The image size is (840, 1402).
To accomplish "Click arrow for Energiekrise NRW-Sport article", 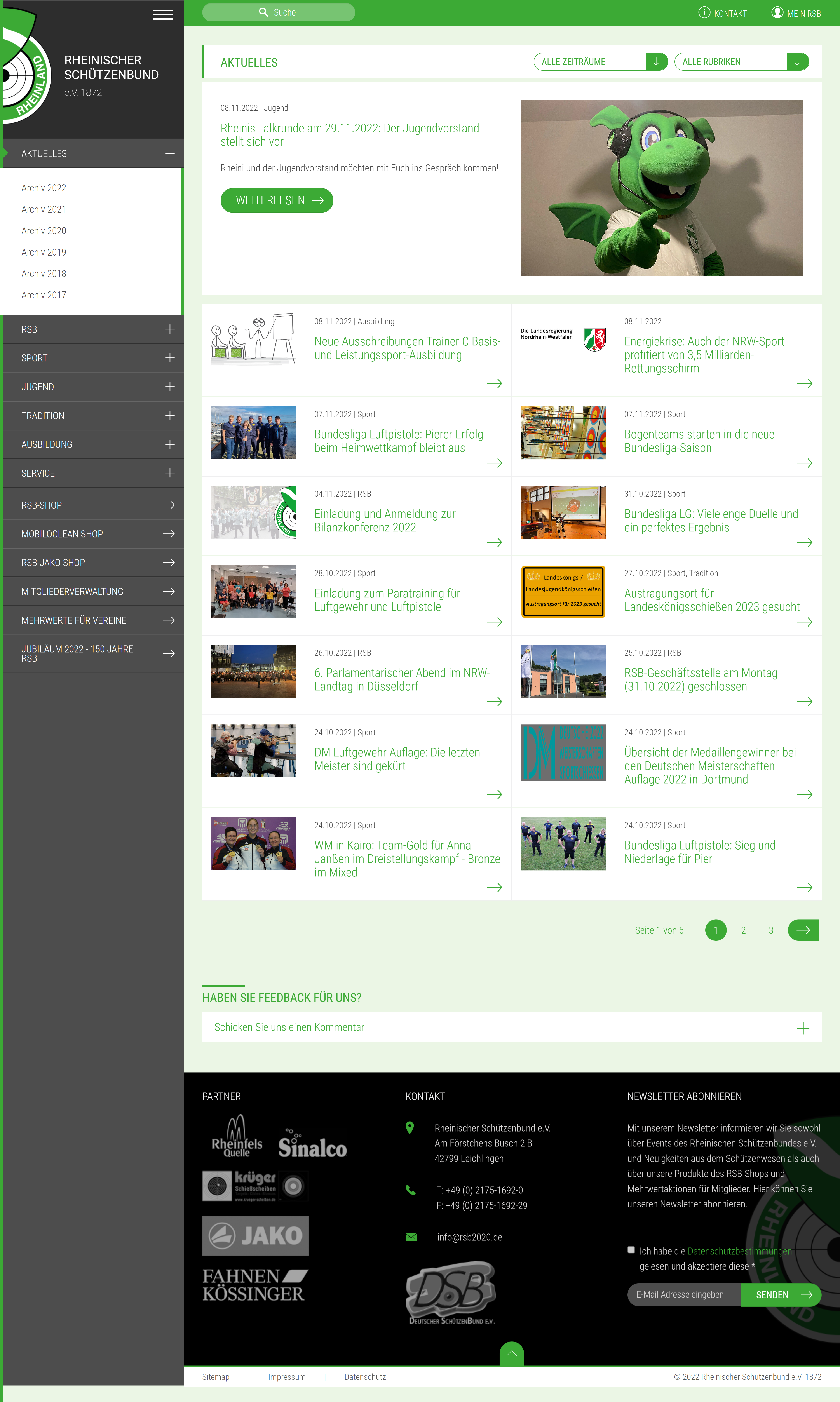I will [804, 384].
